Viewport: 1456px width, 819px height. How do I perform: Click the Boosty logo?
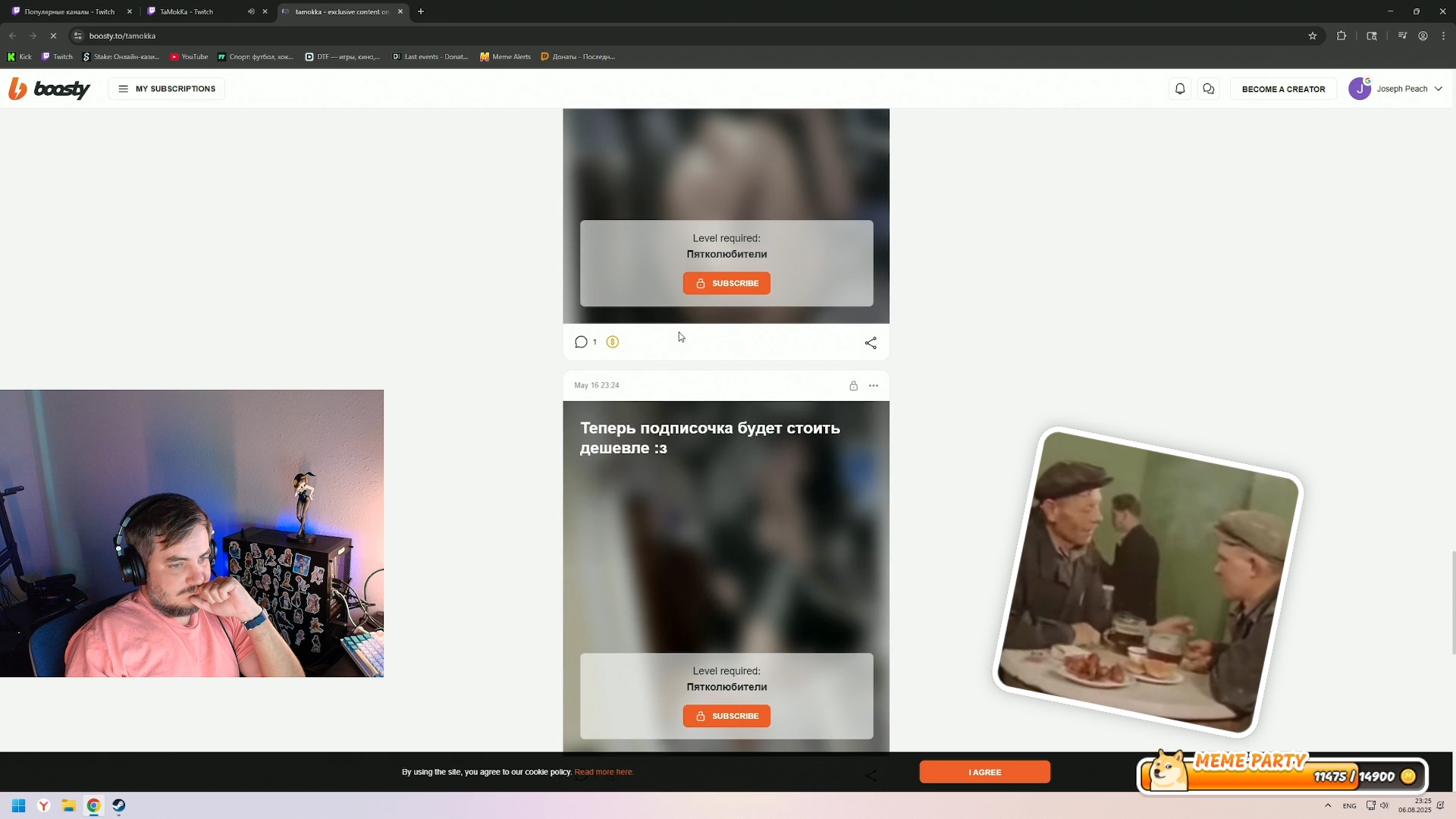pyautogui.click(x=50, y=89)
